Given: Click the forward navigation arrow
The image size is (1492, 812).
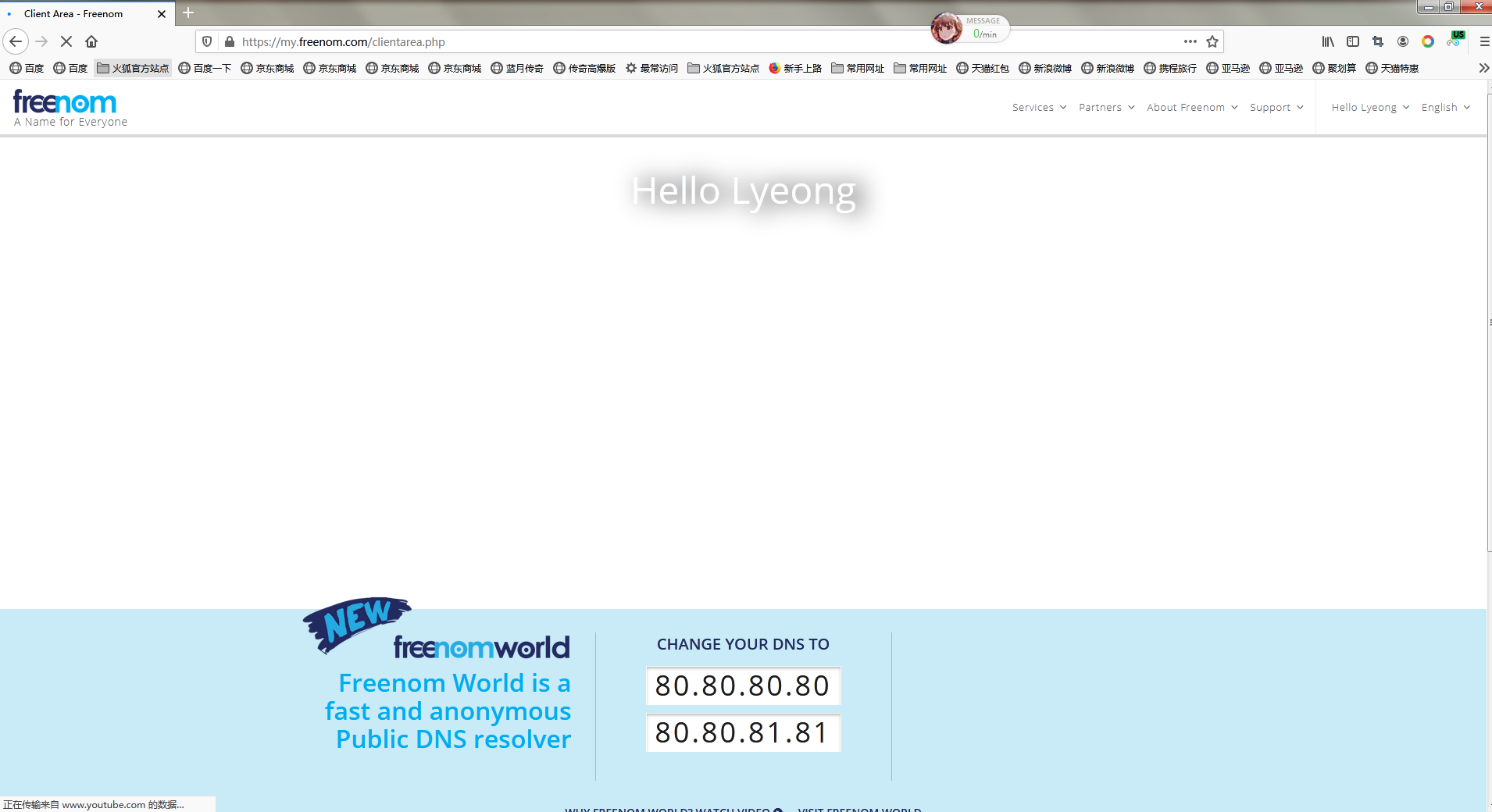Looking at the screenshot, I should coord(41,41).
